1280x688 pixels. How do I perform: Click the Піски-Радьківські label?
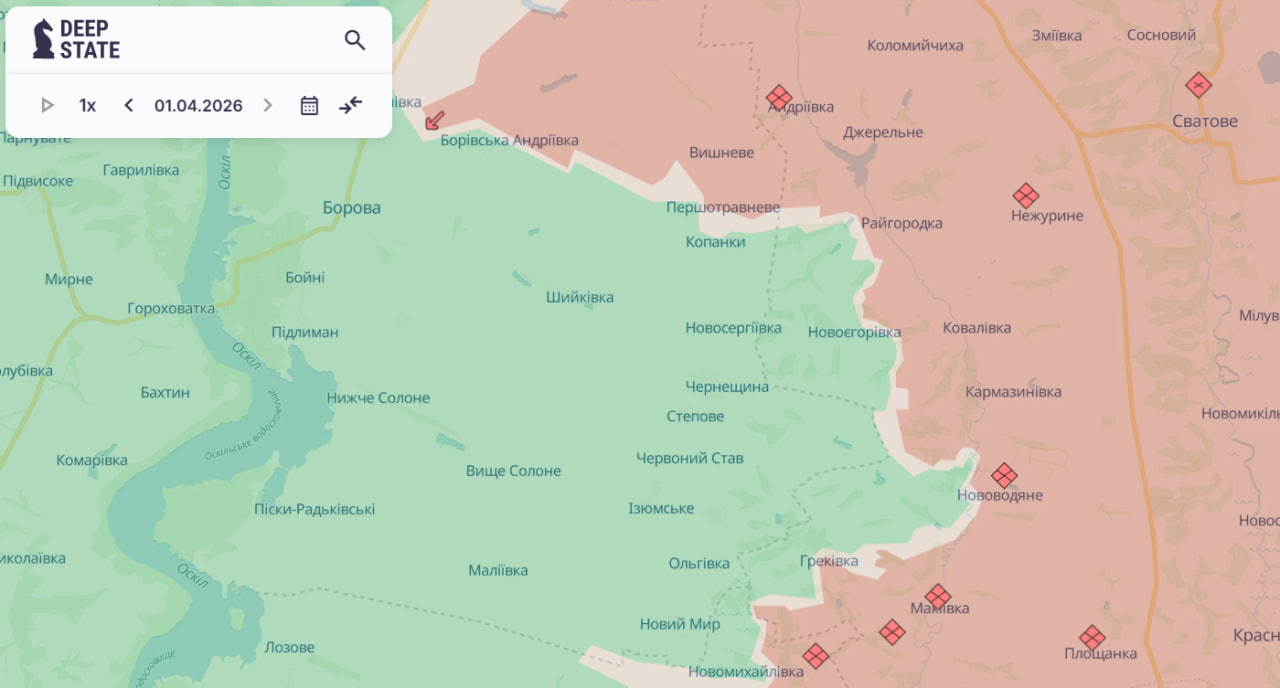(x=314, y=509)
